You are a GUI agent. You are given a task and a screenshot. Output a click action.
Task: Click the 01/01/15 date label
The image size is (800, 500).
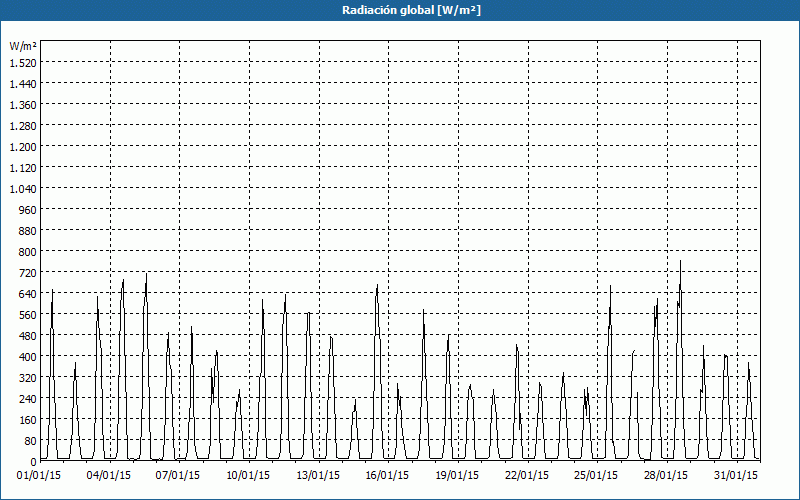(39, 476)
